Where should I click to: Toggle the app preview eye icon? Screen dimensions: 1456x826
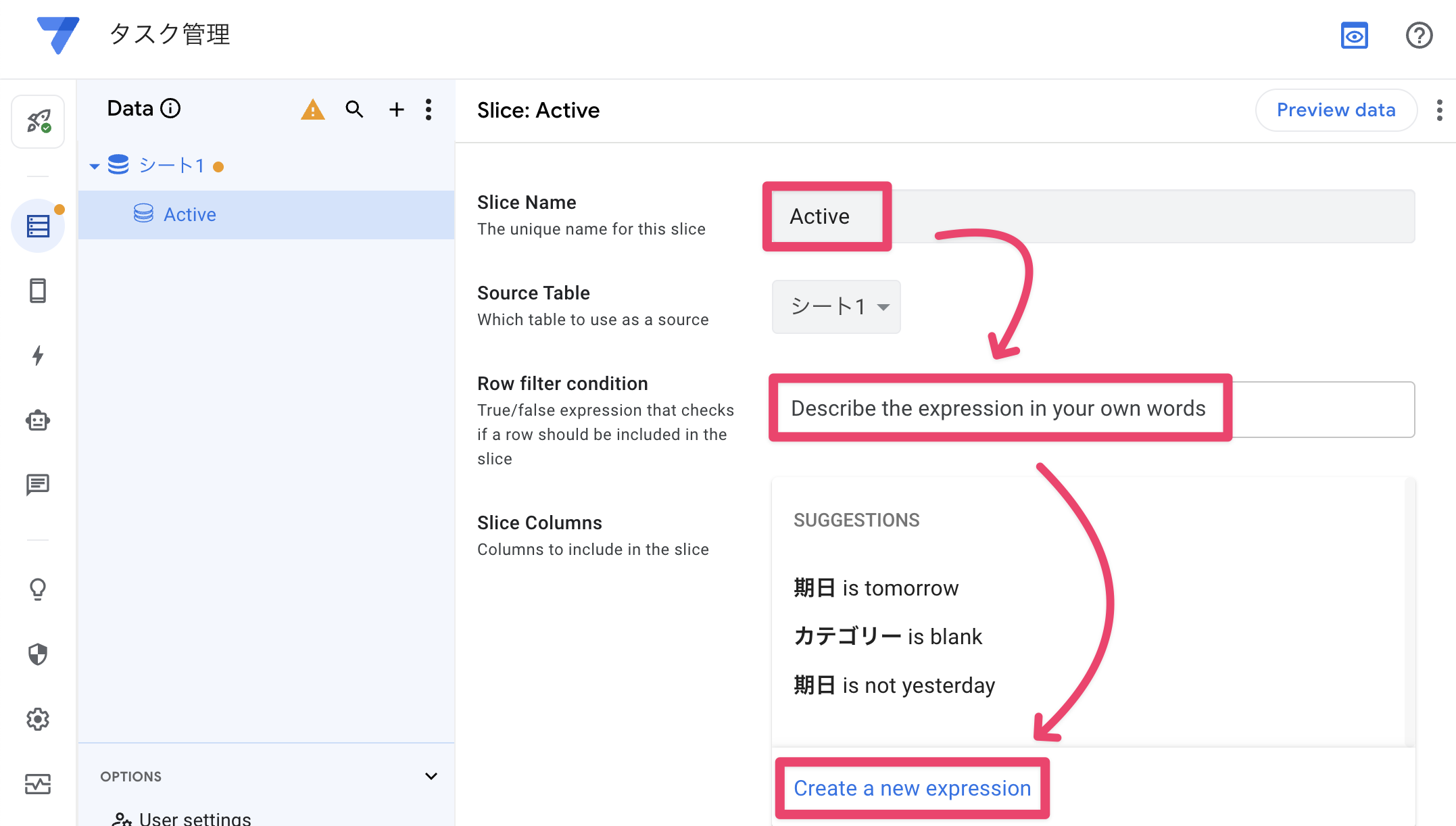[x=1354, y=35]
